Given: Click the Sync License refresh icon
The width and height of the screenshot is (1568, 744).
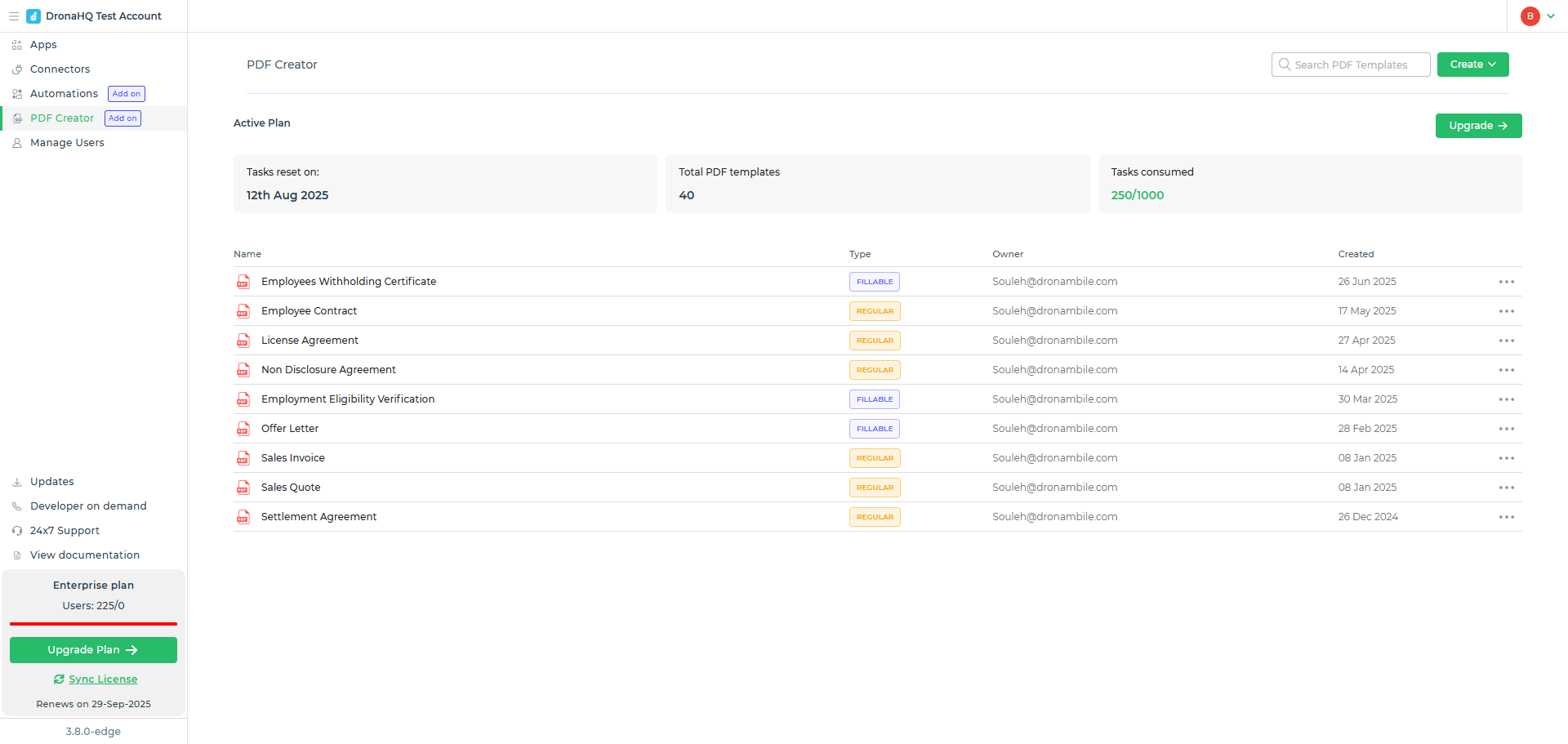Looking at the screenshot, I should click(59, 679).
